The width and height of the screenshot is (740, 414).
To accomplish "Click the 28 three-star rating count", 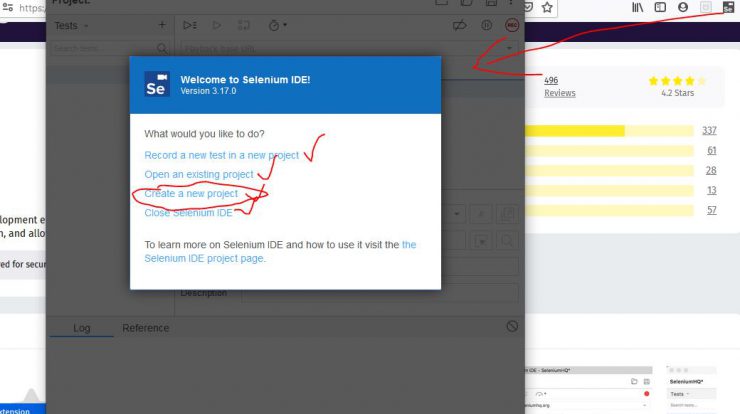I will 711,170.
